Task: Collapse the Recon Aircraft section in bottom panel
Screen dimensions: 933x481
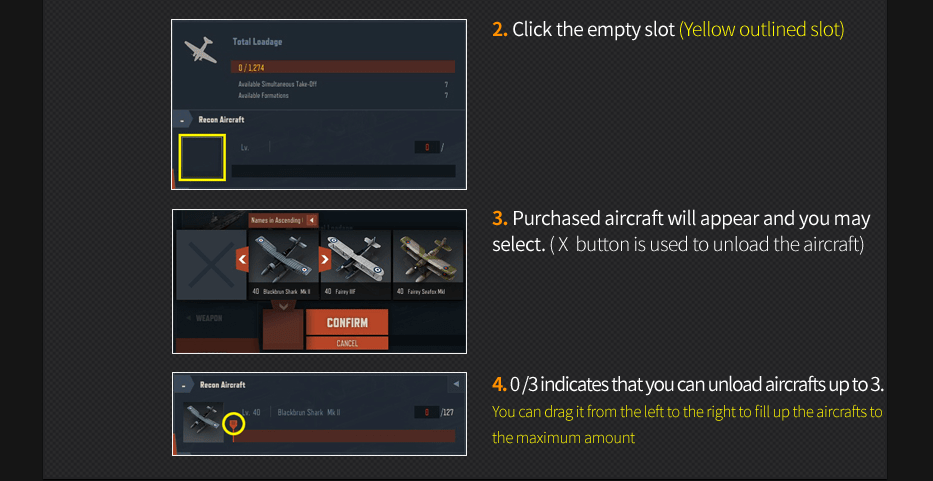Action: [x=183, y=385]
